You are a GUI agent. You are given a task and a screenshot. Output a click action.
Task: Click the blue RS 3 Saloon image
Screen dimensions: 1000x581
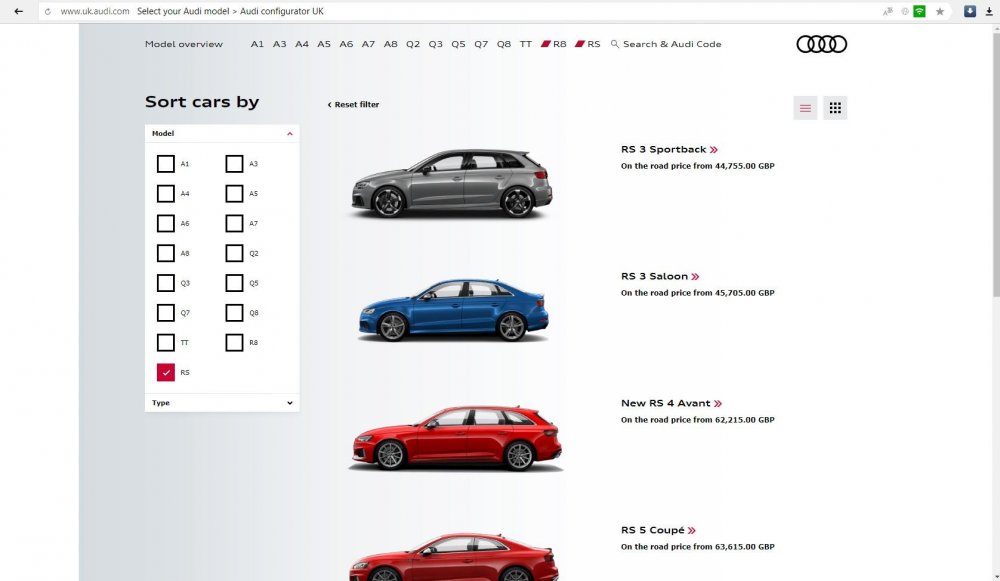453,310
